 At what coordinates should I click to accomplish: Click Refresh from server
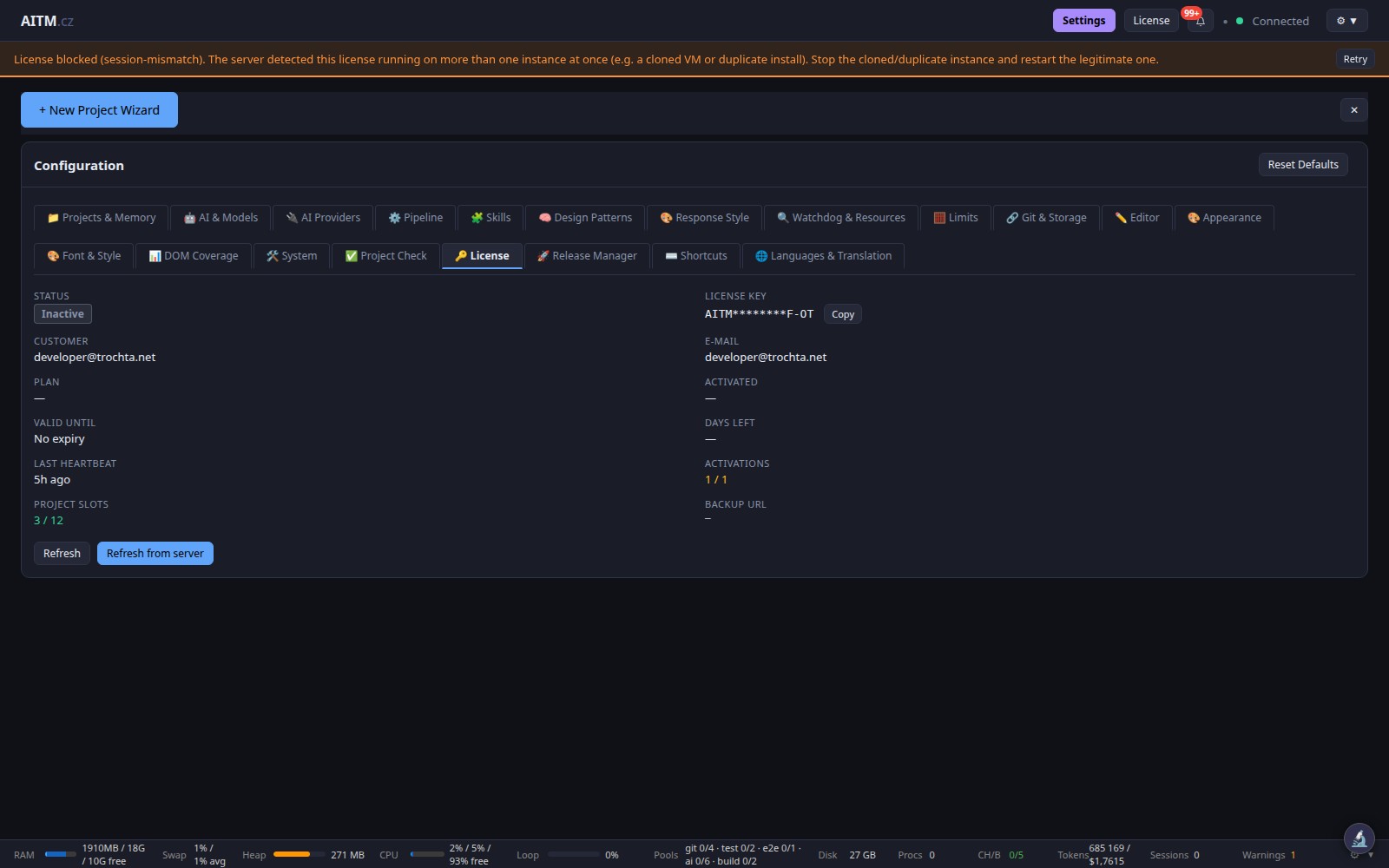click(155, 554)
